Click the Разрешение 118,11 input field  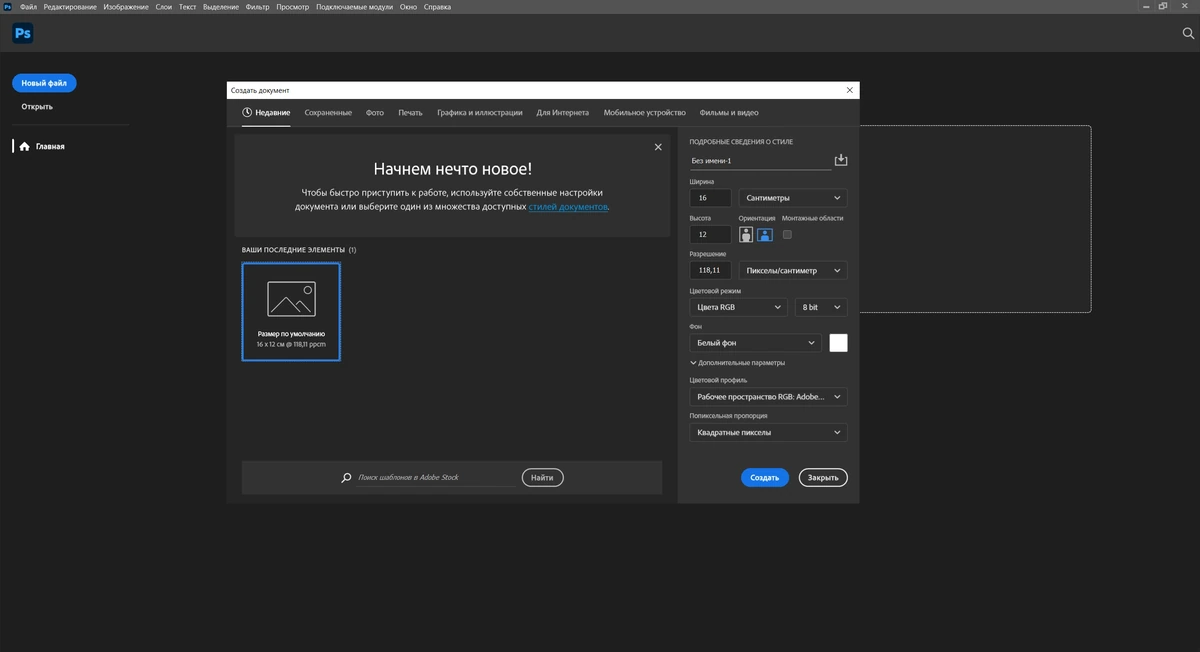(710, 270)
